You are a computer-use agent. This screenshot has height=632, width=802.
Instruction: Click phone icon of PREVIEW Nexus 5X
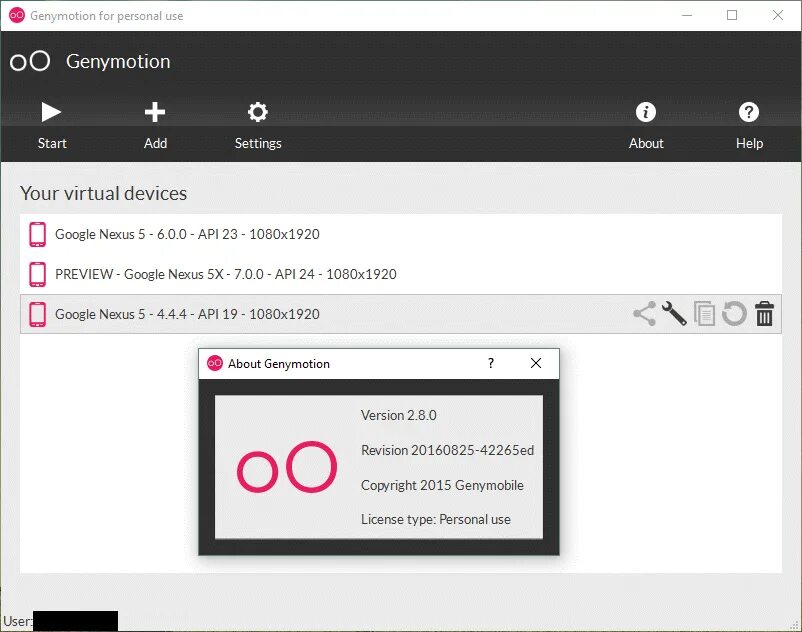[x=37, y=274]
